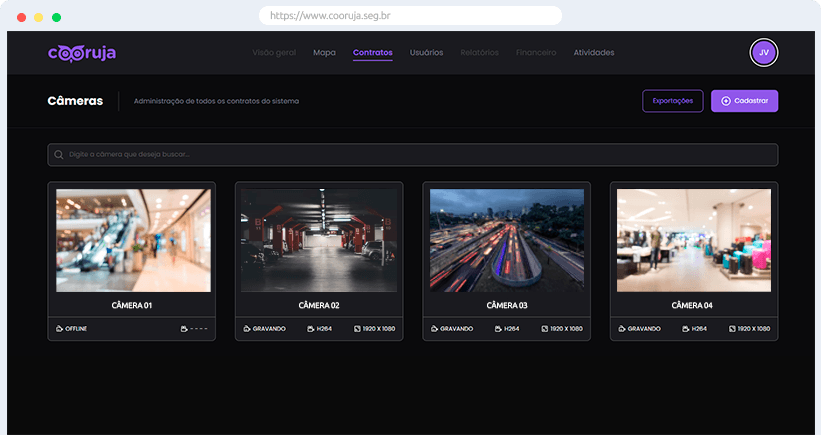The image size is (821, 435).
Task: Open Câmera 03 highway night thumbnail
Action: point(507,240)
